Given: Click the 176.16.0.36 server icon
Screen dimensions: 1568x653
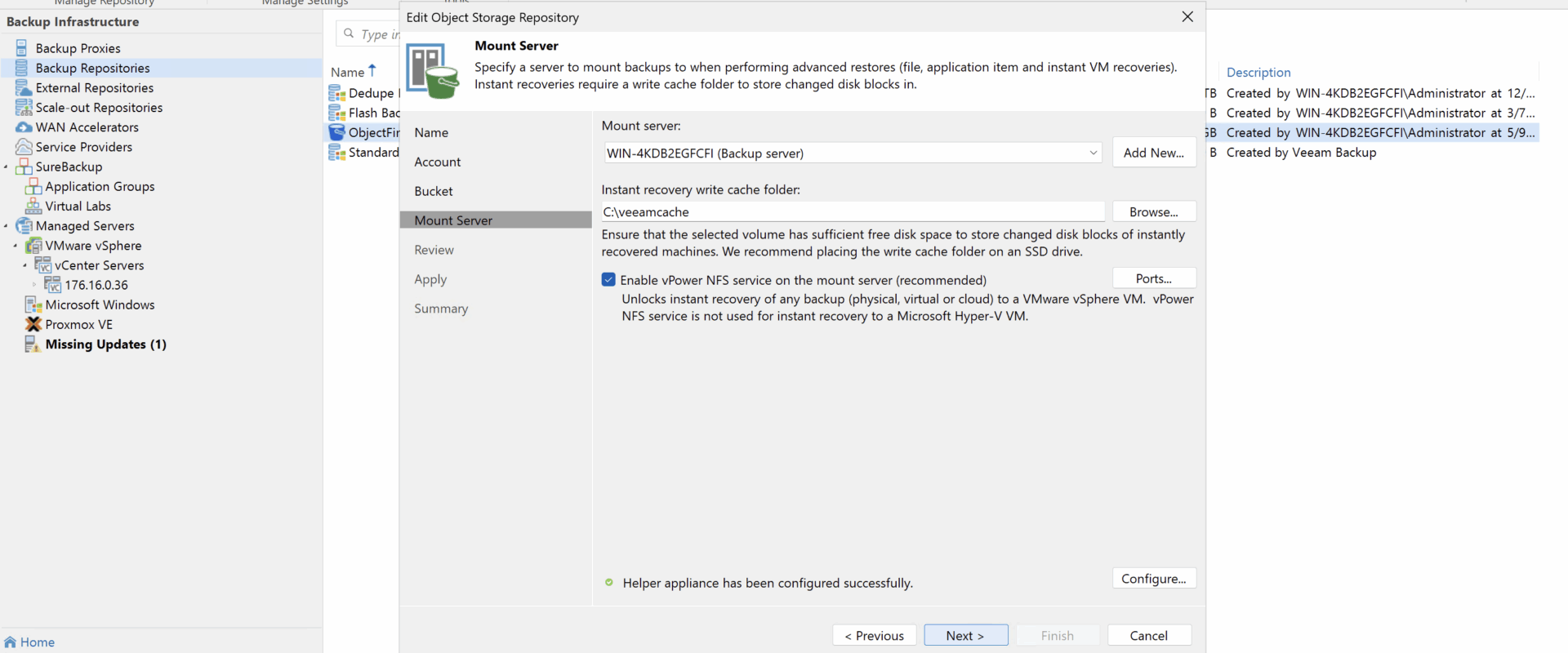Looking at the screenshot, I should [52, 284].
